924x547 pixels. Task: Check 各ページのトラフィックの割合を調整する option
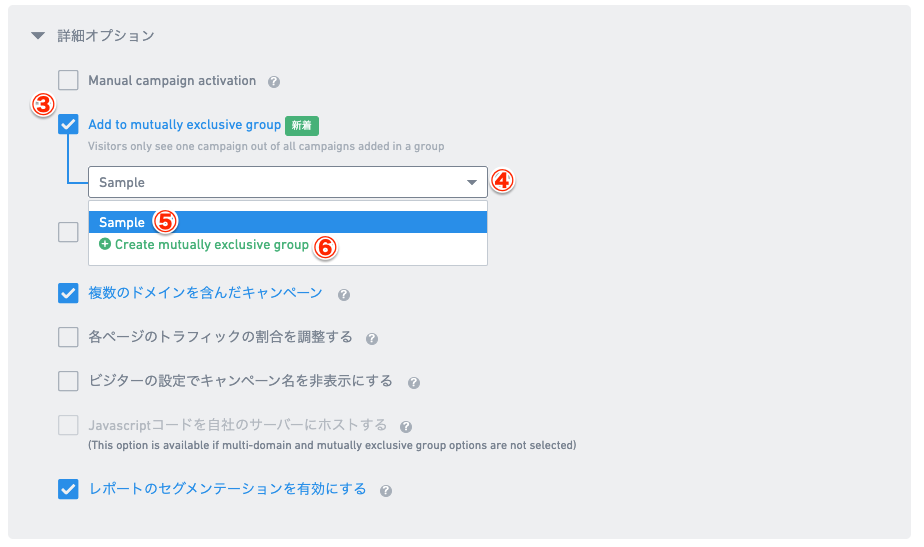(x=68, y=337)
